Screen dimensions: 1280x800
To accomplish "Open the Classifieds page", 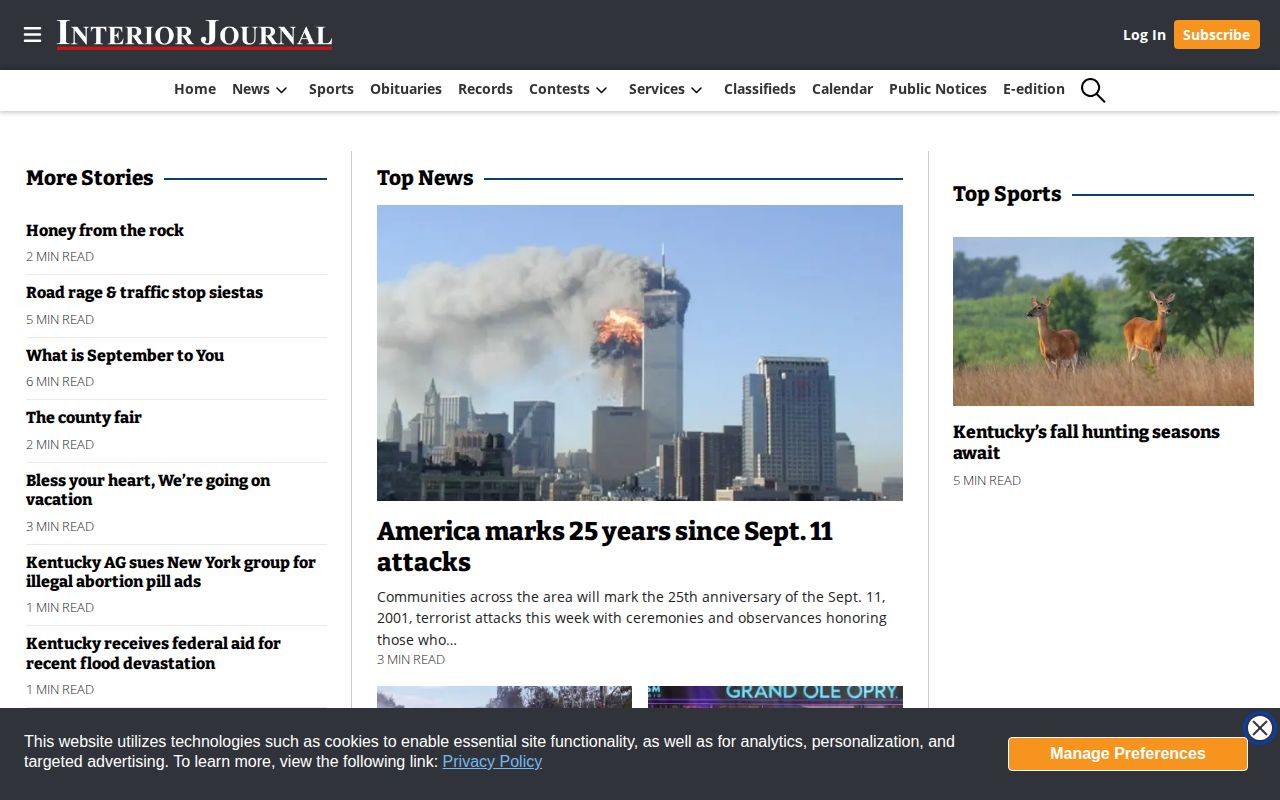I will [760, 89].
